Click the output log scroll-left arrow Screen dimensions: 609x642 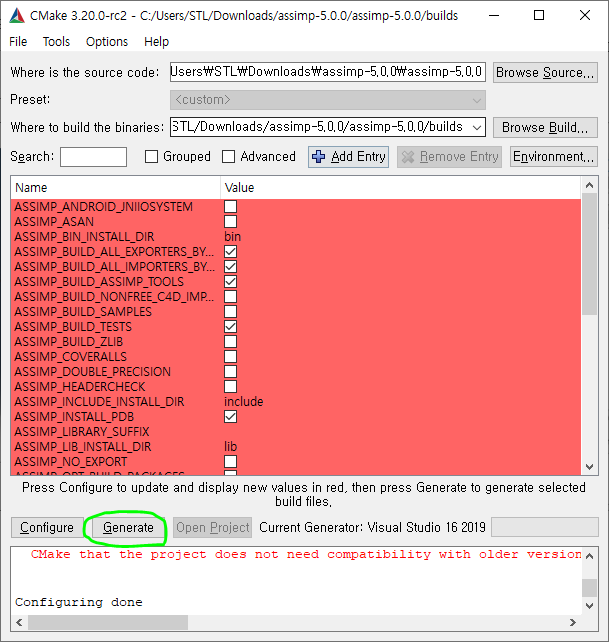pyautogui.click(x=19, y=622)
